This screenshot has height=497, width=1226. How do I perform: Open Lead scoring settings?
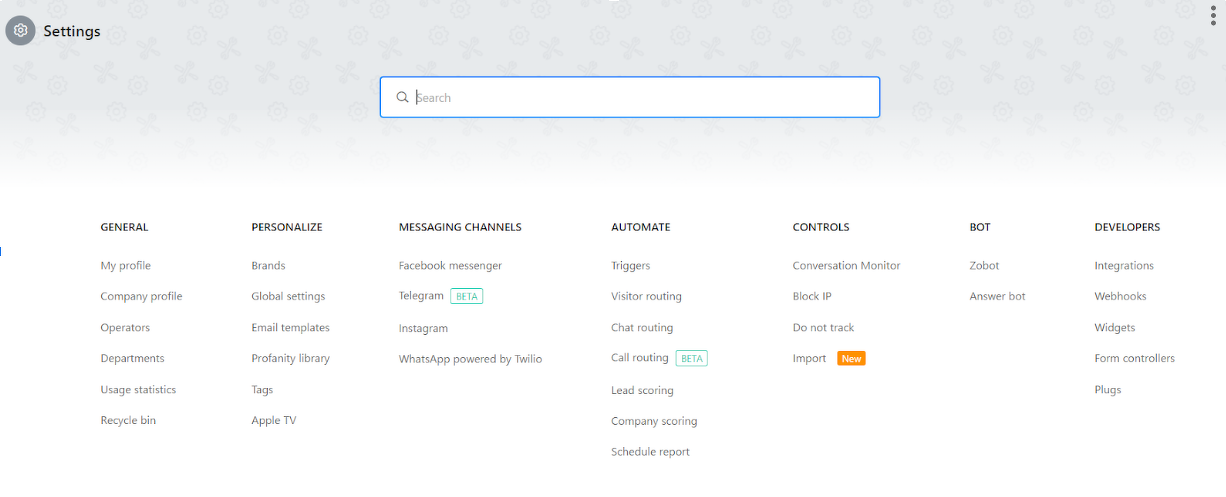642,390
